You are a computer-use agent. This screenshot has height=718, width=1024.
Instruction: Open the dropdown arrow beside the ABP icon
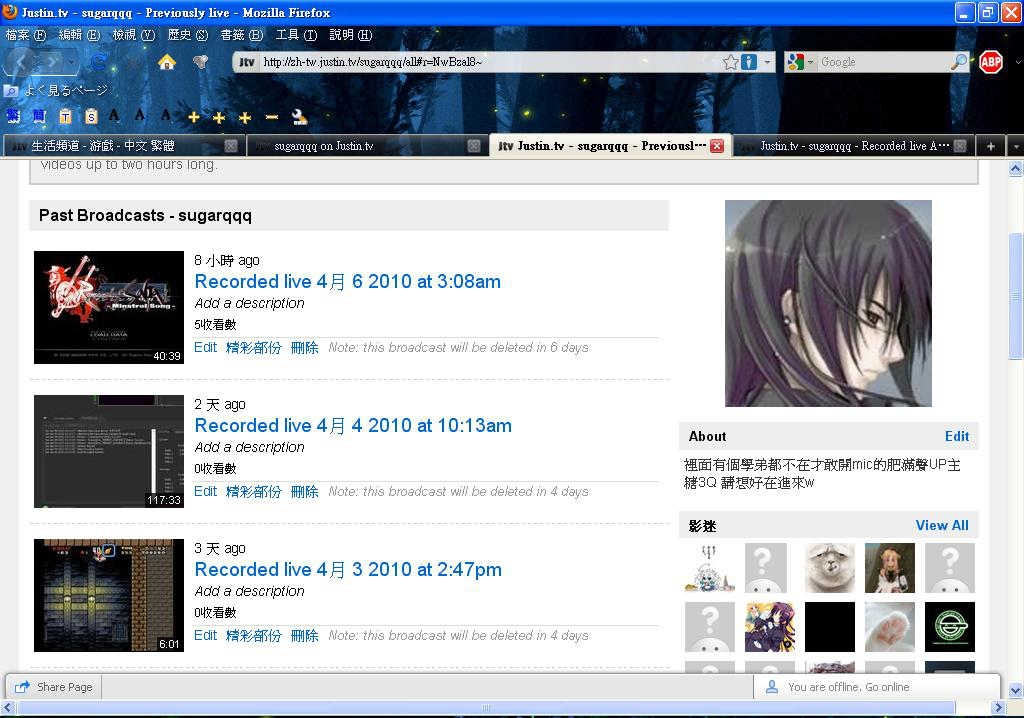(1017, 63)
